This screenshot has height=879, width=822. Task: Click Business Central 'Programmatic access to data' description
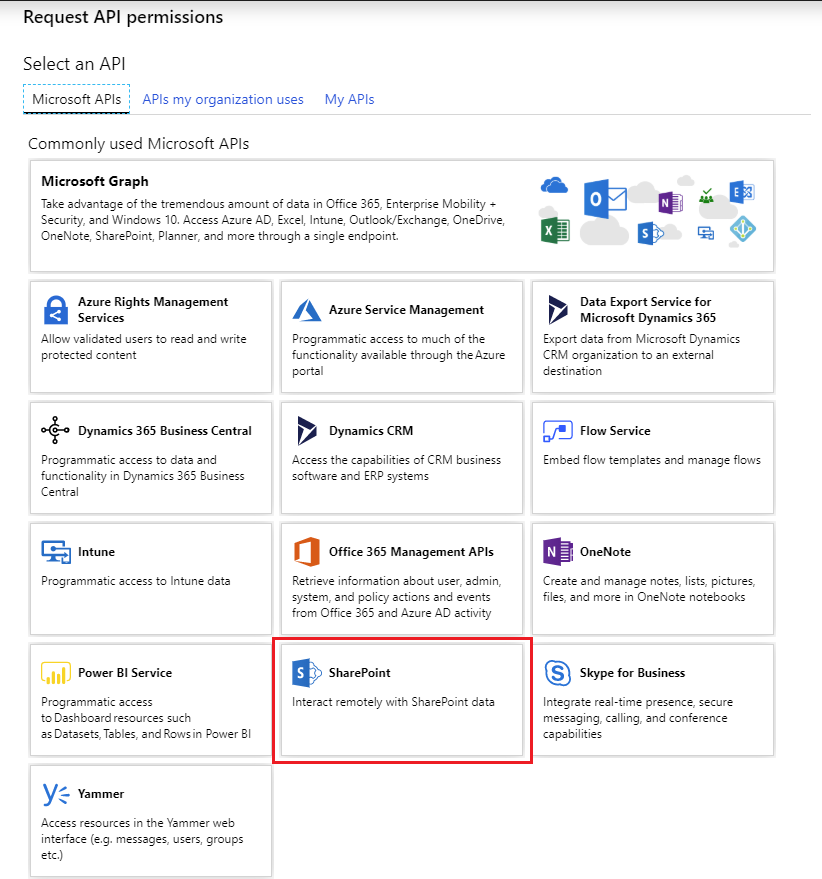tap(142, 475)
